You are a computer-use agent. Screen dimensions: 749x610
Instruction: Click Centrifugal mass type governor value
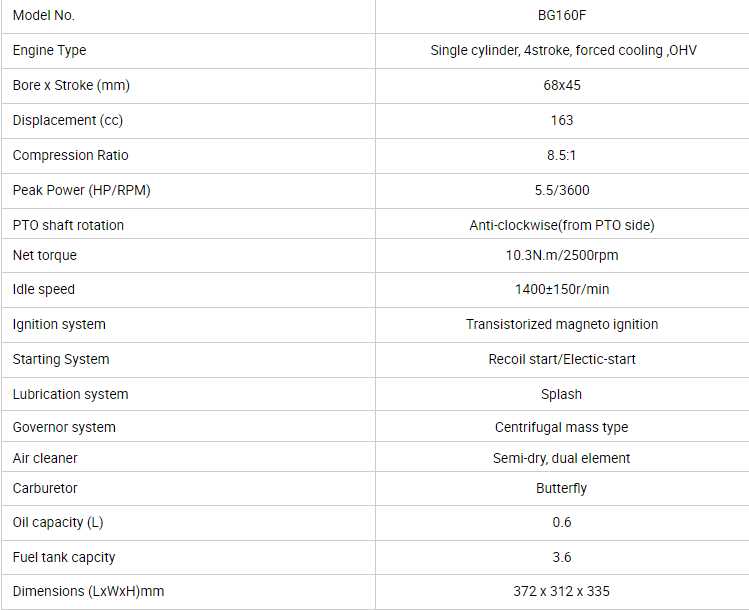point(561,427)
